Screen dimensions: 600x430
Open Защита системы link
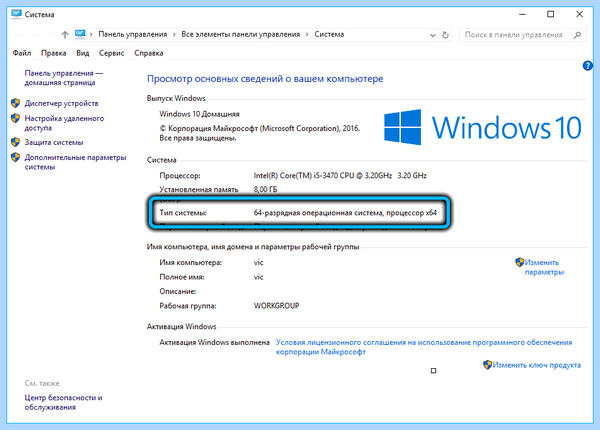[54, 142]
